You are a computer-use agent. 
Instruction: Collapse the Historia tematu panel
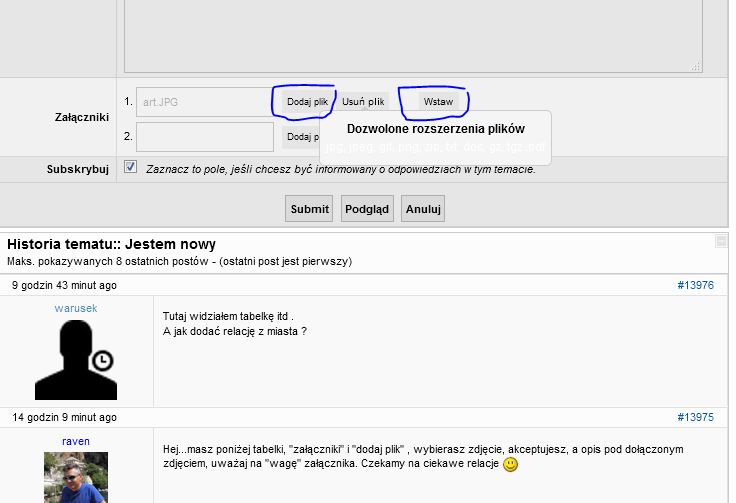pyautogui.click(x=721, y=241)
